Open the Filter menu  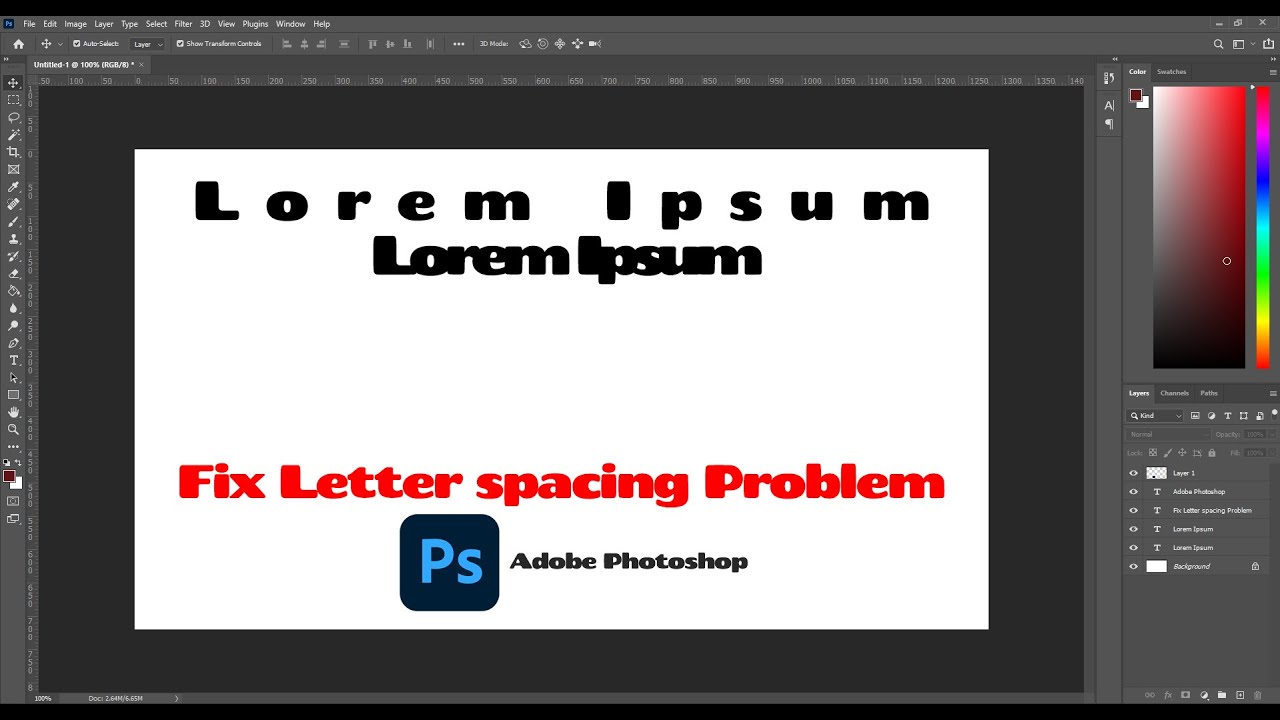[x=183, y=24]
